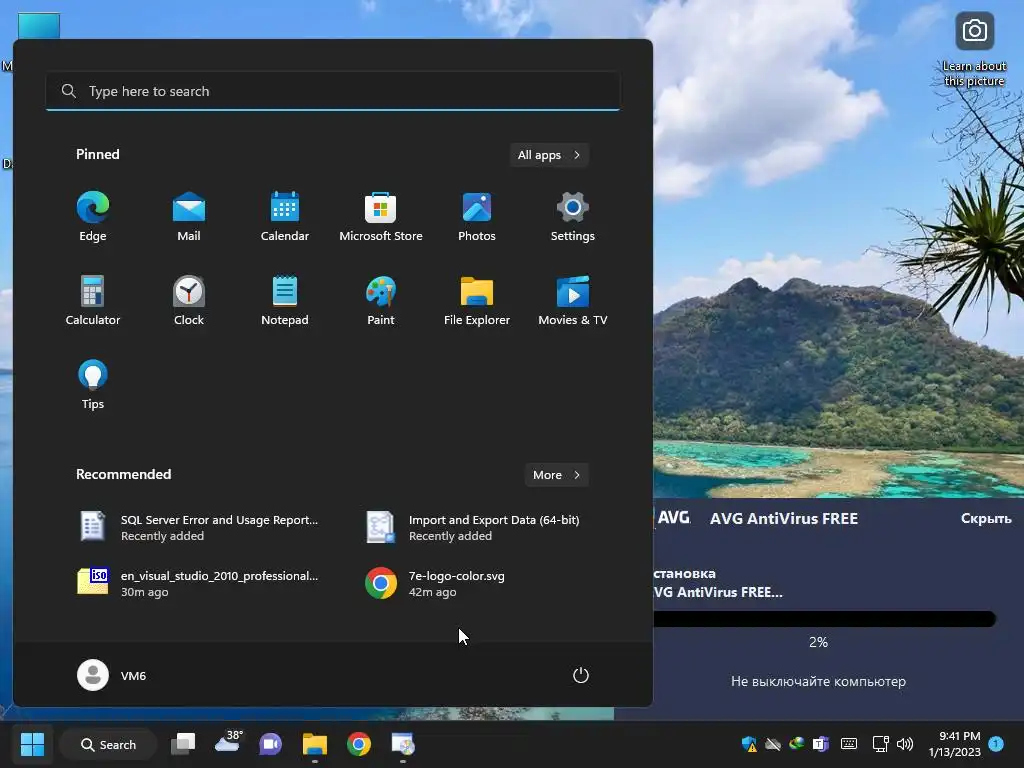Open the touch keyboard tray icon
Image resolution: width=1024 pixels, height=768 pixels.
(849, 744)
